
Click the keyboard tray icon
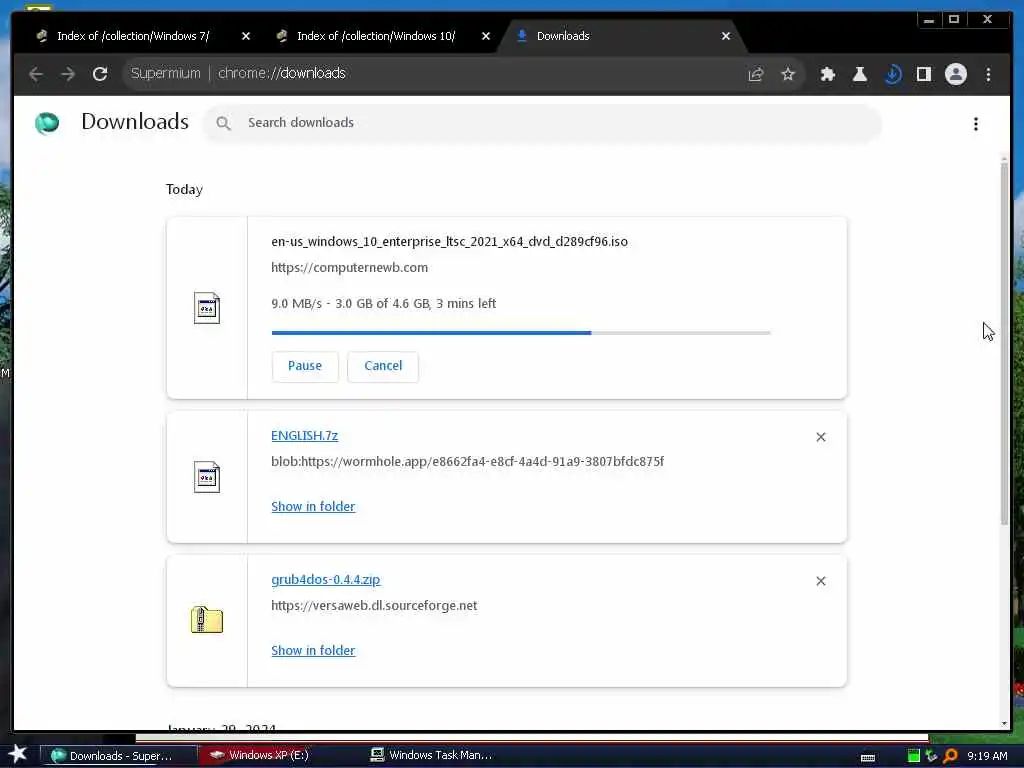click(x=867, y=758)
